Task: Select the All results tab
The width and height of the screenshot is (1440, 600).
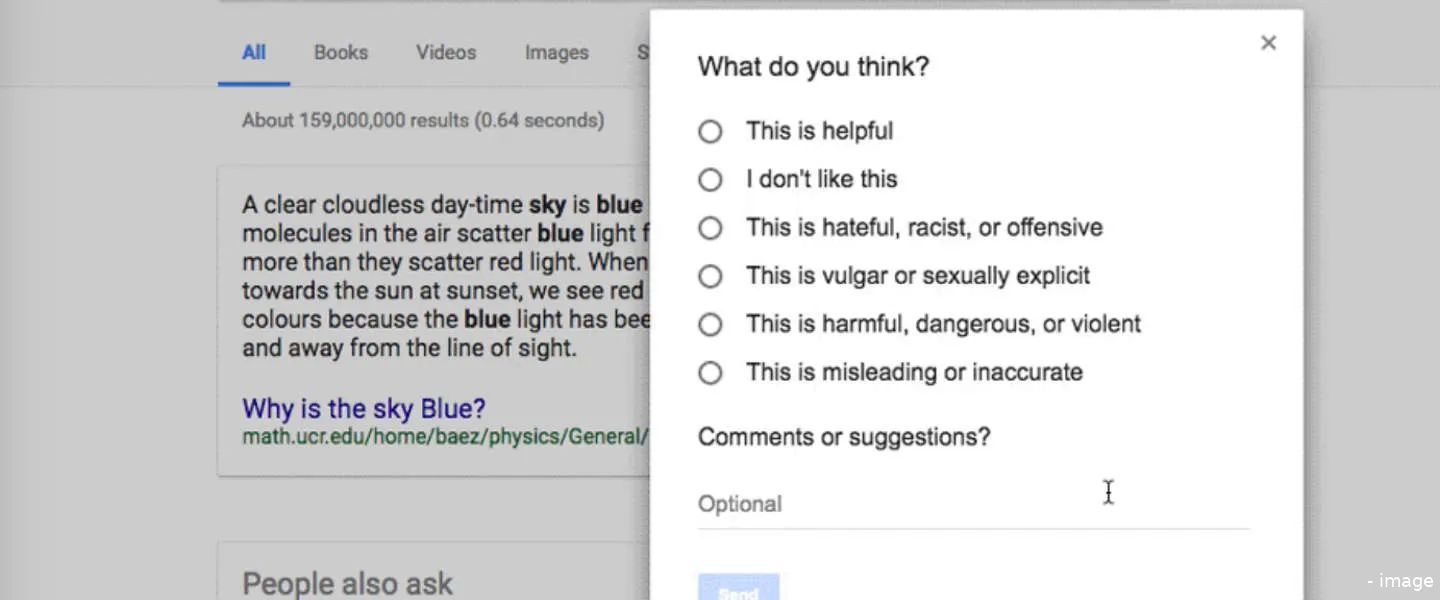Action: pyautogui.click(x=253, y=52)
